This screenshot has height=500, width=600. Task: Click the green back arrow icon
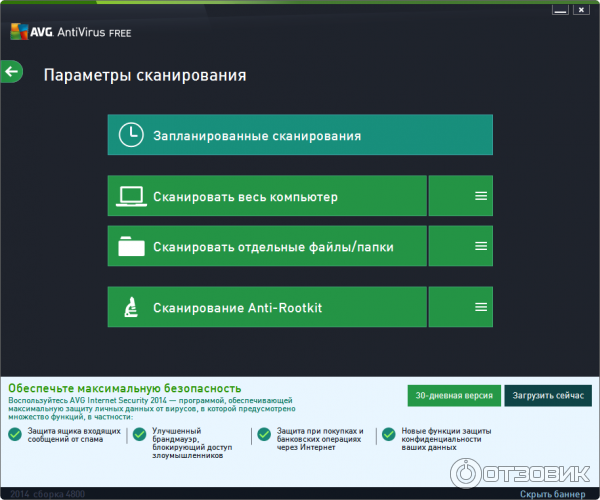click(12, 71)
